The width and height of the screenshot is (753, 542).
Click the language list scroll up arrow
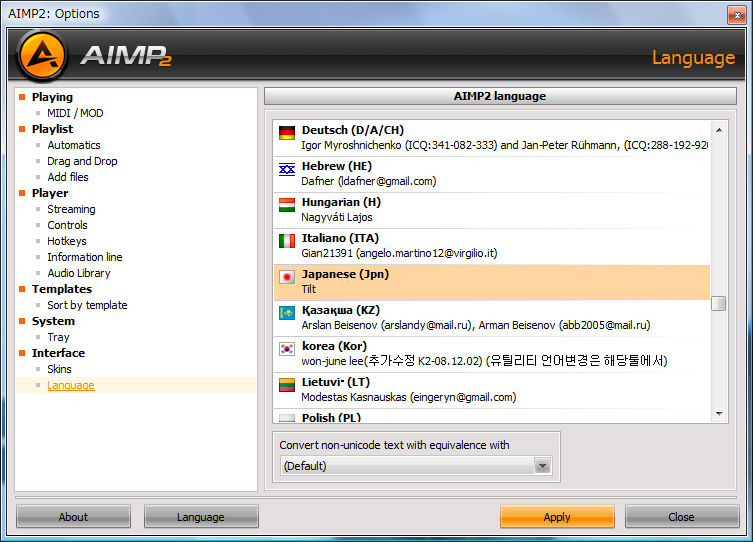(x=719, y=130)
